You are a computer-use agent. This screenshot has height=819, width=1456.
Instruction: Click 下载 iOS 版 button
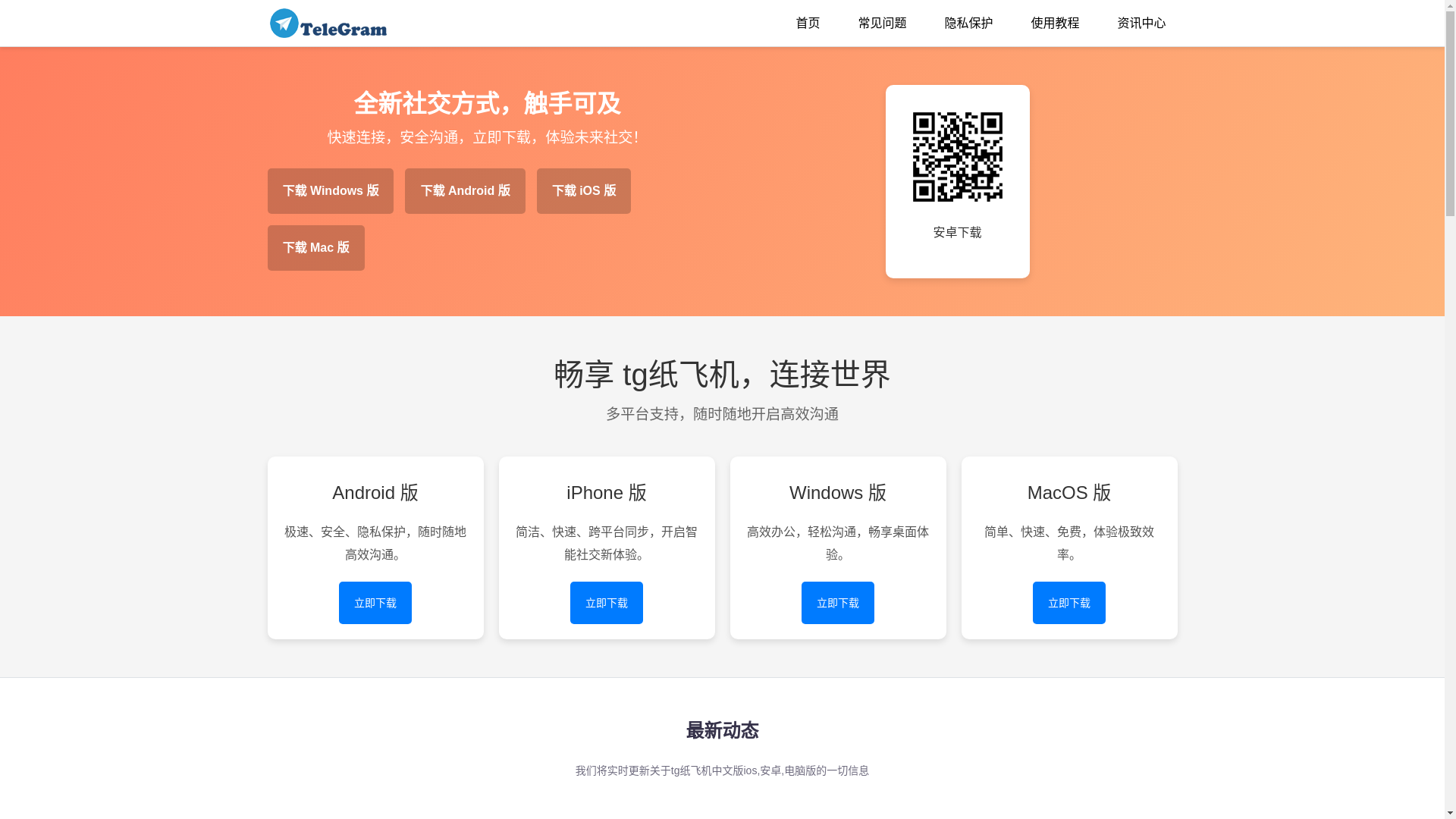click(x=584, y=191)
